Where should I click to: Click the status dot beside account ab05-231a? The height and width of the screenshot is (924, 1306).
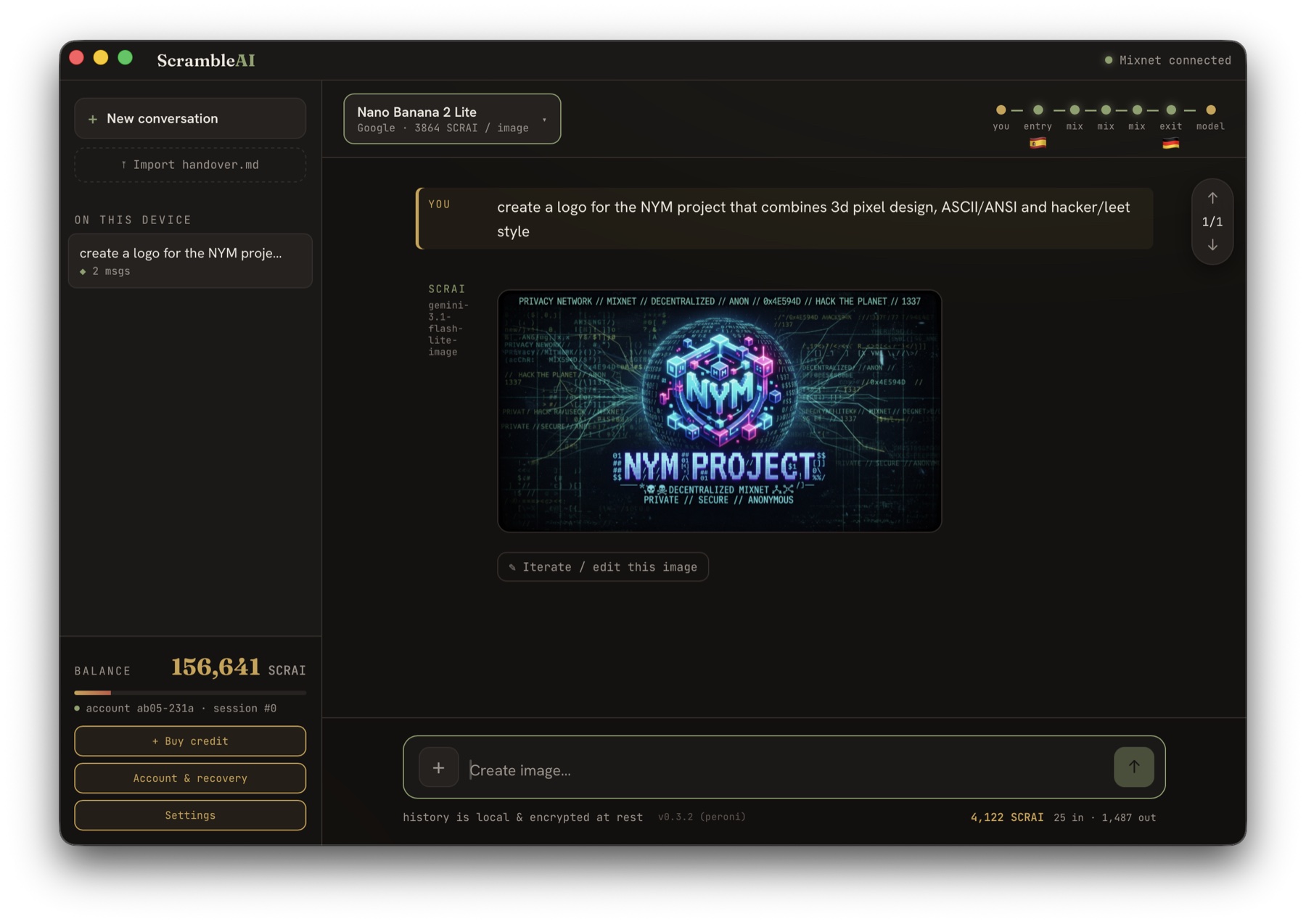pos(77,708)
